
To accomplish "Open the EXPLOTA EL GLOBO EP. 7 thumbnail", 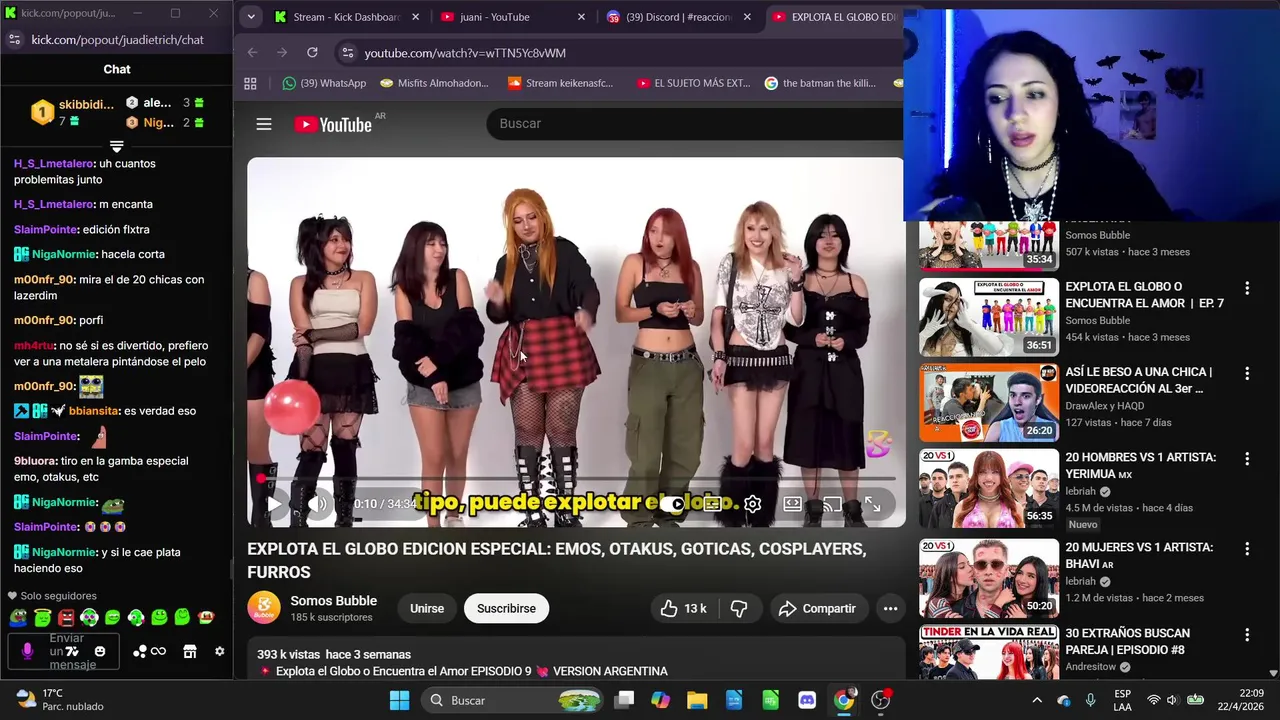I will point(989,317).
